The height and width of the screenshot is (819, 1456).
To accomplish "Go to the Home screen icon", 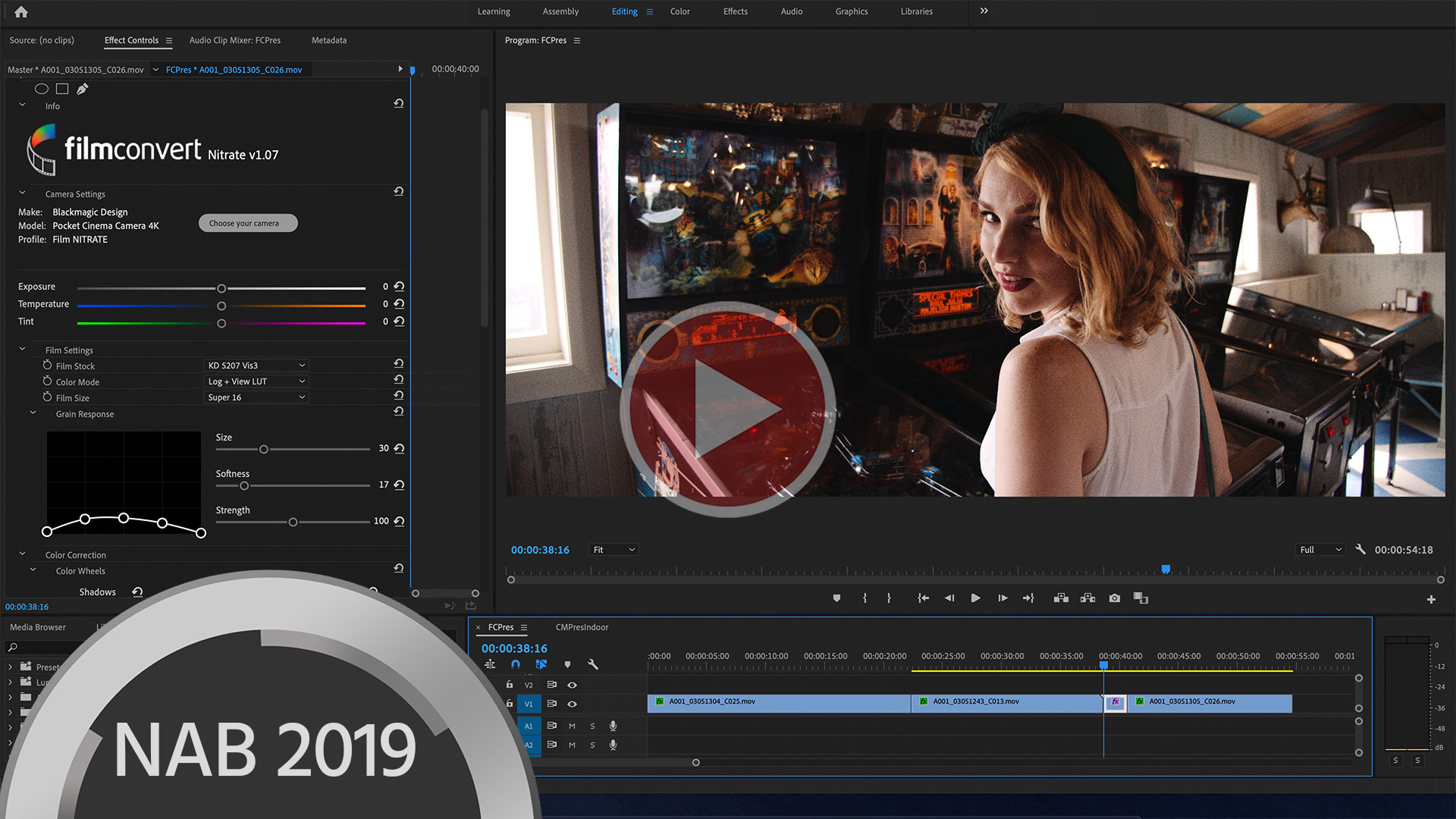I will (21, 11).
